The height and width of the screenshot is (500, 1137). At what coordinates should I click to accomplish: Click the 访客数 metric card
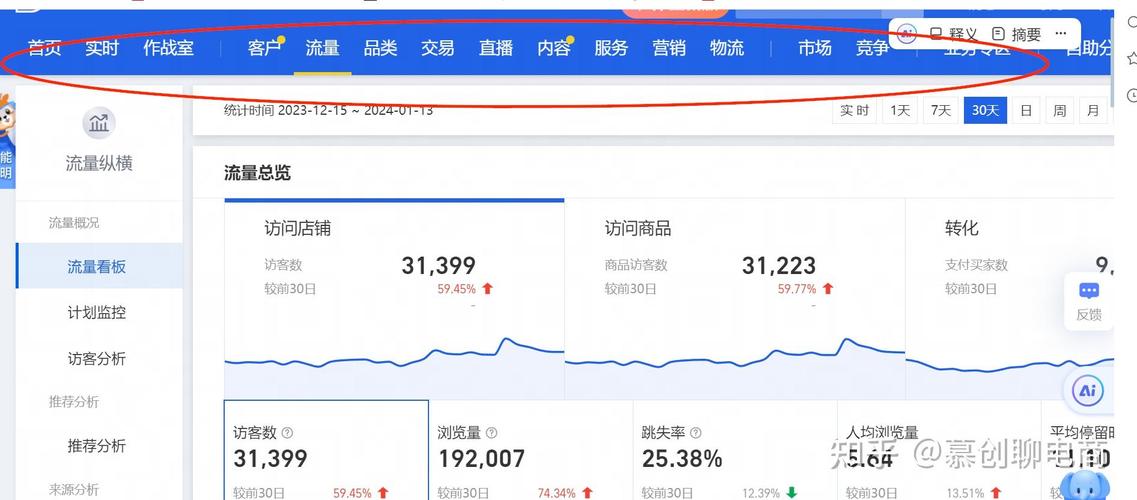coord(326,450)
